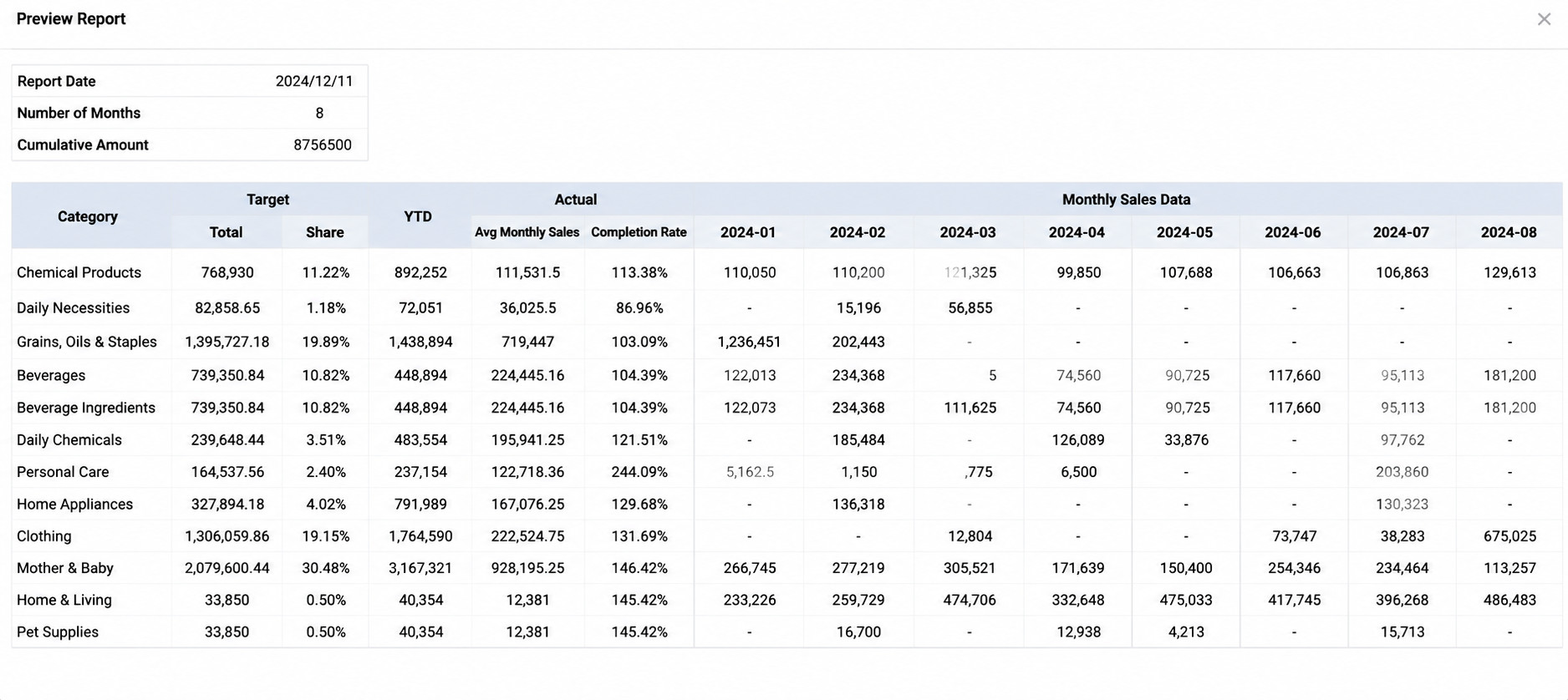Close the Preview Report dialog
The height and width of the screenshot is (700, 1568).
(x=1544, y=19)
